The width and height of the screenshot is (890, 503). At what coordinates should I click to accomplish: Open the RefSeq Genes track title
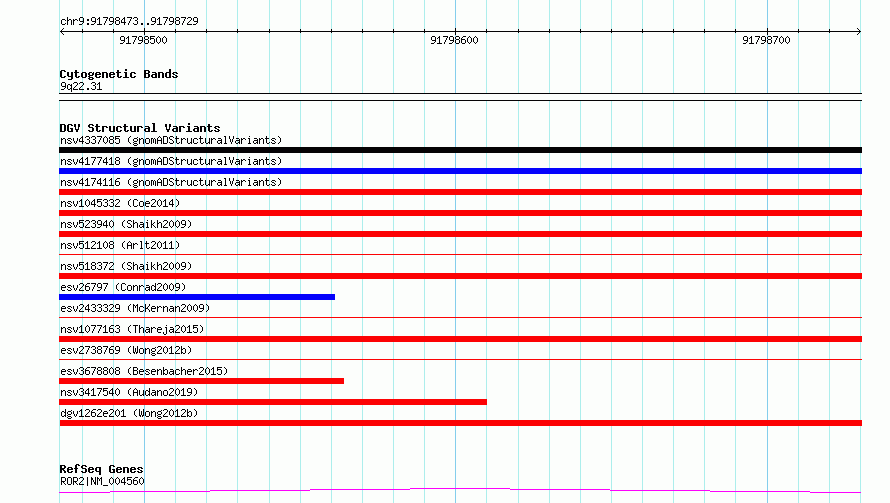101,469
